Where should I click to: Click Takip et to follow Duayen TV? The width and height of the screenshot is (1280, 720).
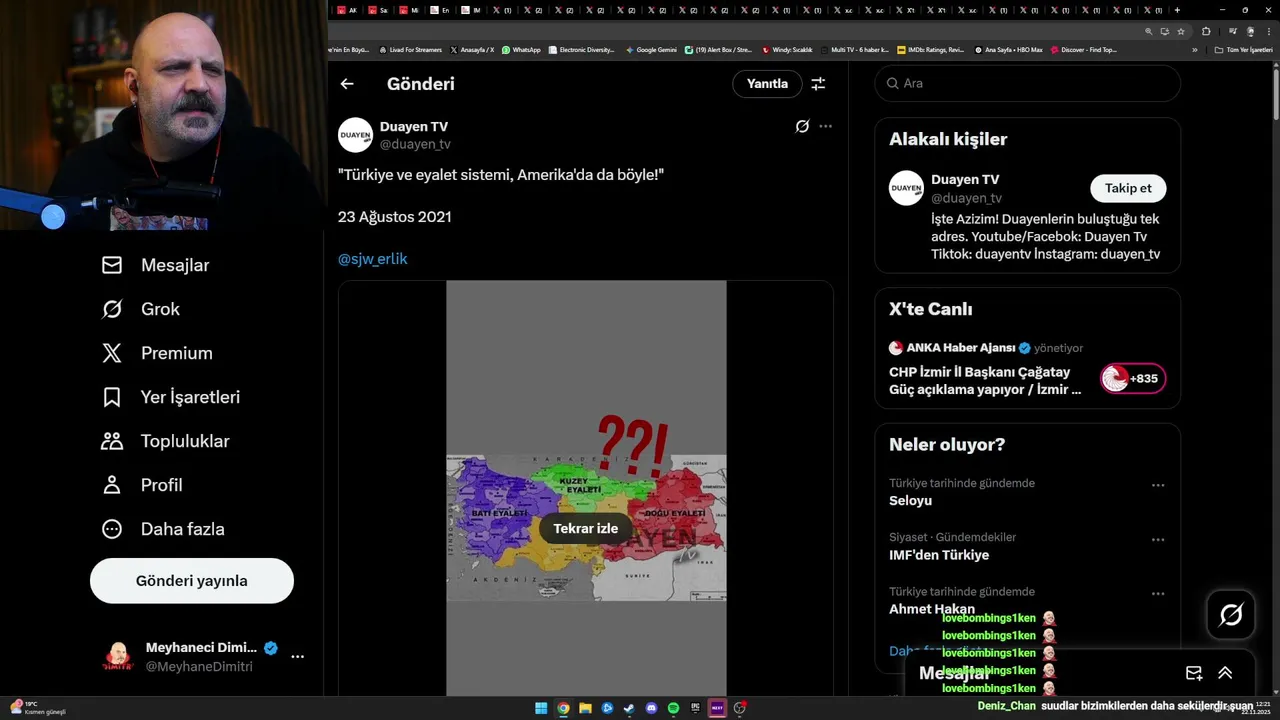pyautogui.click(x=1128, y=188)
